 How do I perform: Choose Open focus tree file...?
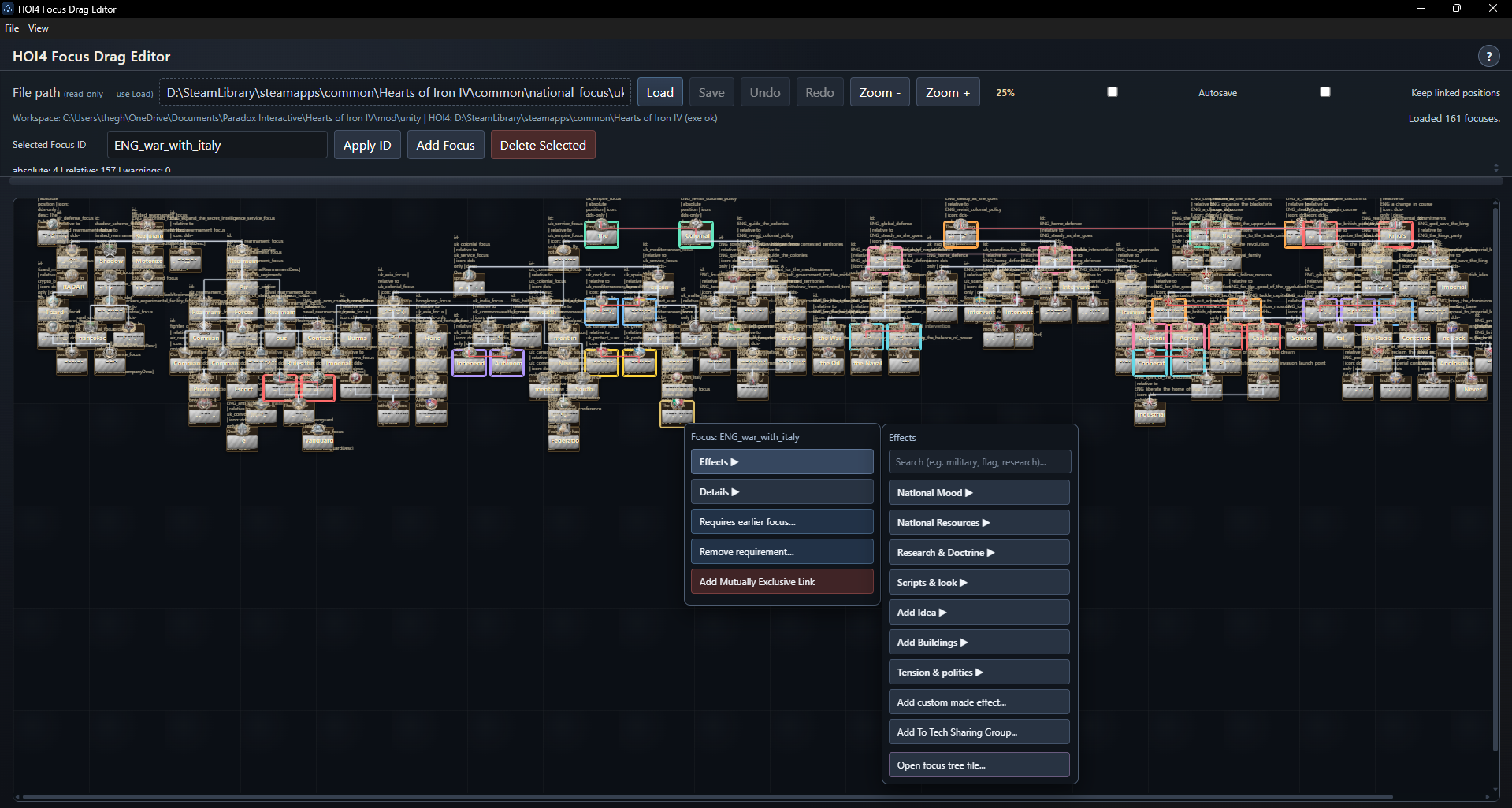[x=979, y=765]
